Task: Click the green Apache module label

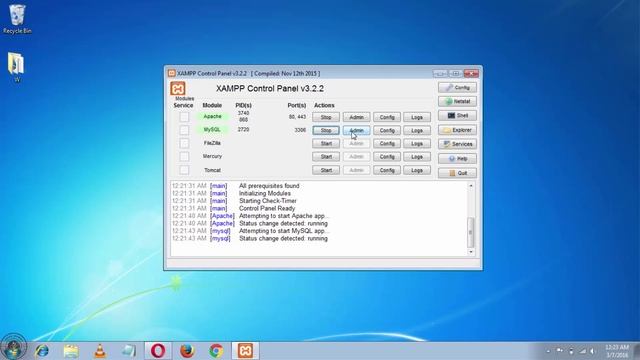Action: click(212, 116)
